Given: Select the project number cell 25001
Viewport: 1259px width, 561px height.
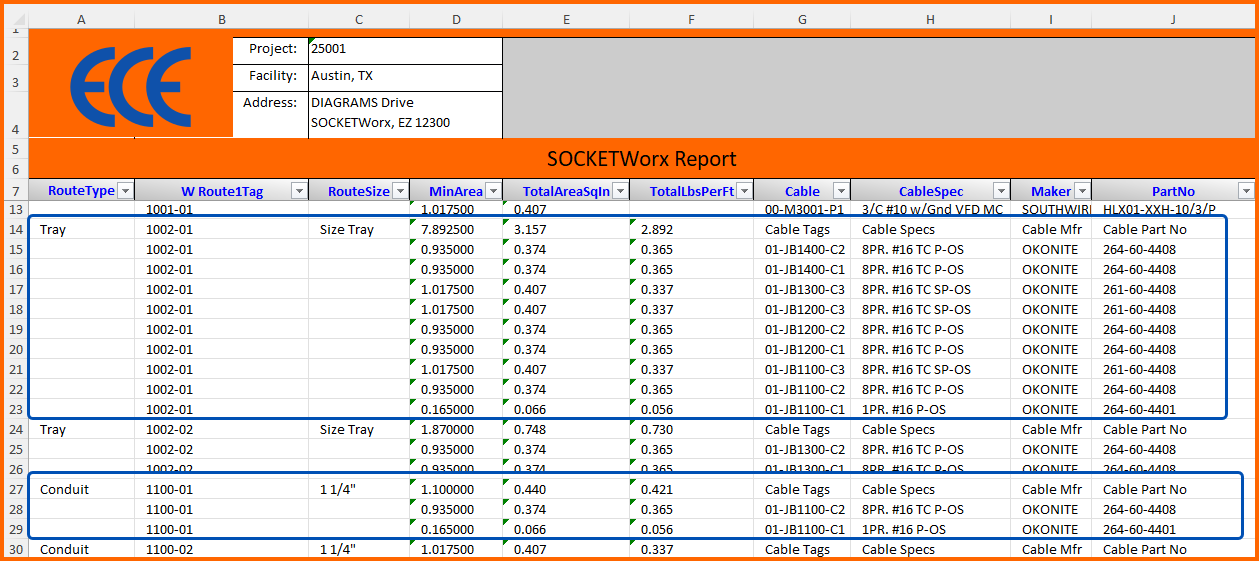Looking at the screenshot, I should tap(405, 49).
